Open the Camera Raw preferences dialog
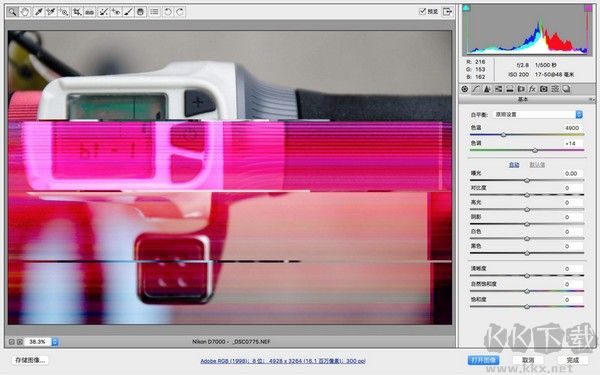The image size is (600, 375). (154, 12)
